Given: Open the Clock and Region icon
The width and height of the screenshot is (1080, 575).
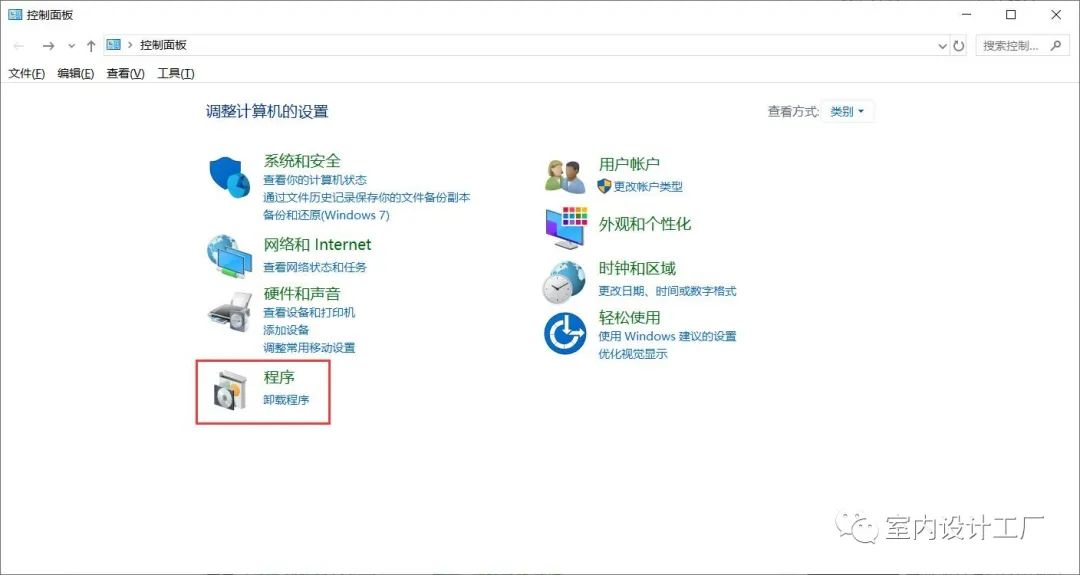Looking at the screenshot, I should [563, 282].
